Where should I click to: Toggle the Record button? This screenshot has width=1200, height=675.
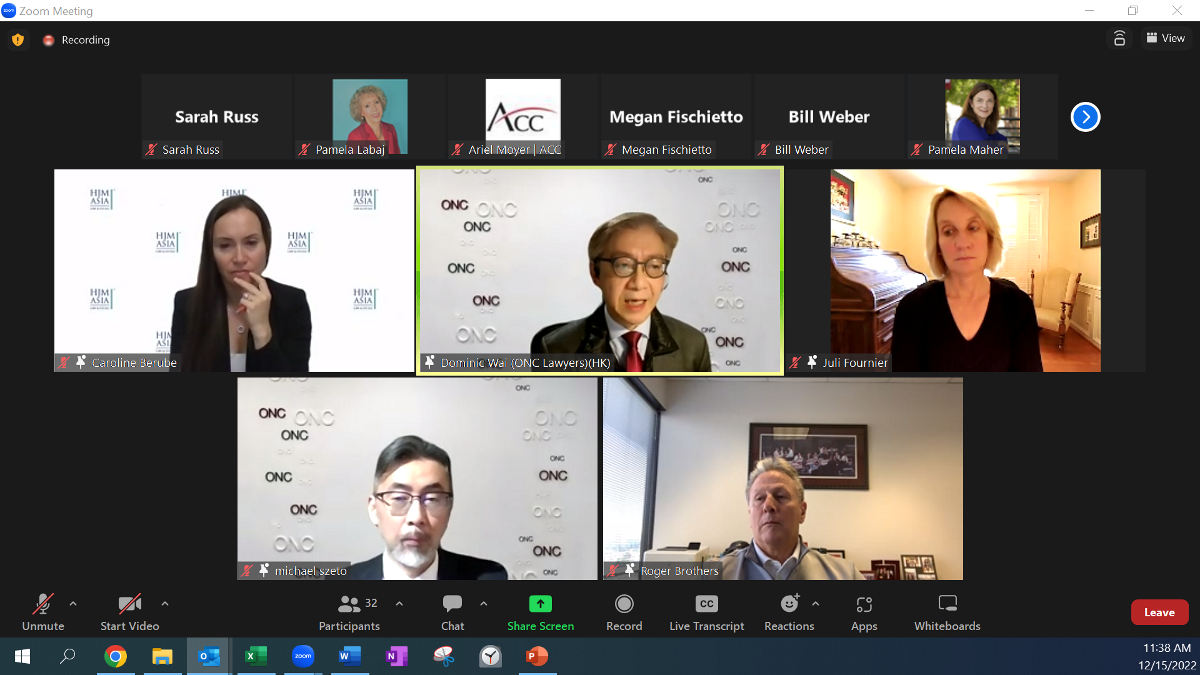(x=624, y=612)
